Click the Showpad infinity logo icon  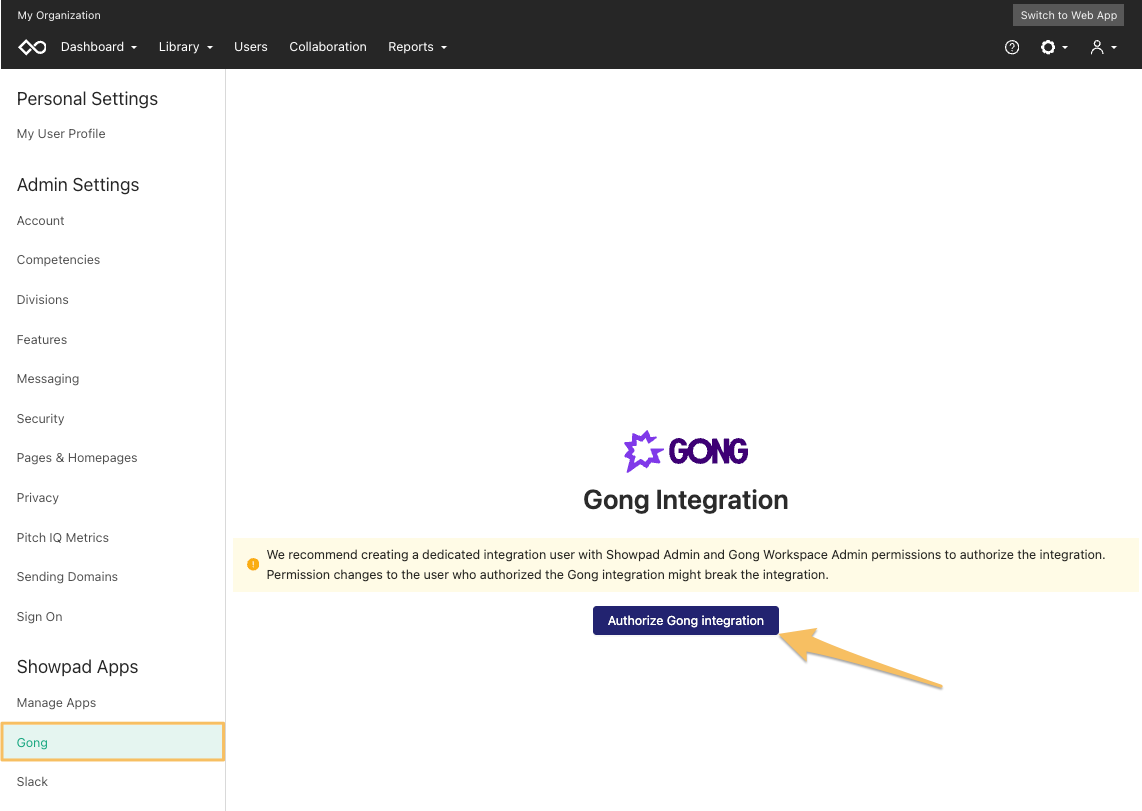[32, 47]
